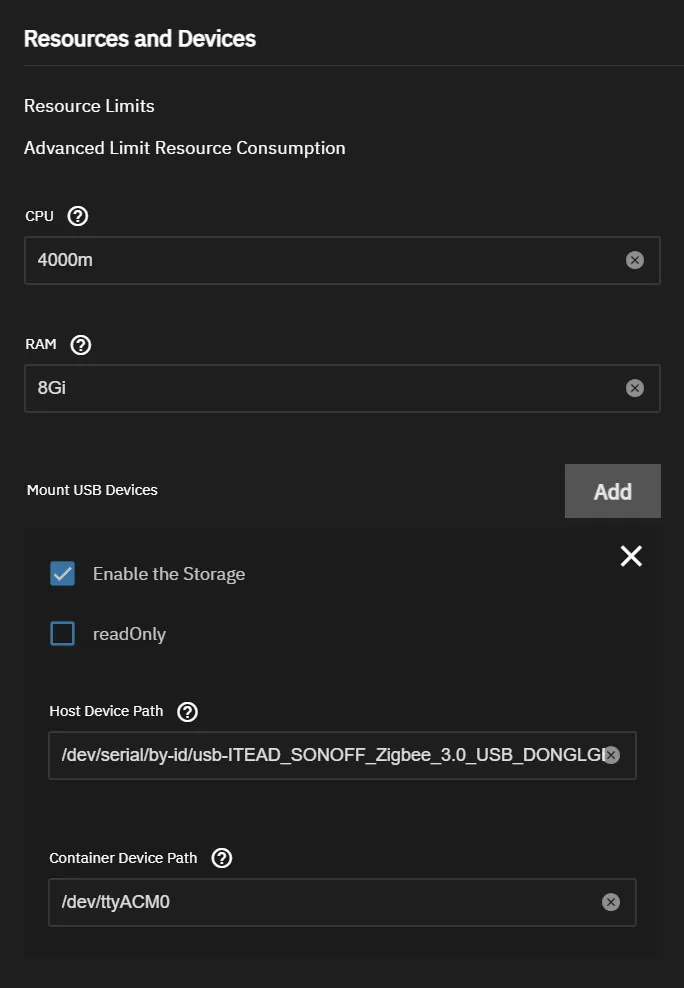Open the Container Device Path help icon

(220, 857)
